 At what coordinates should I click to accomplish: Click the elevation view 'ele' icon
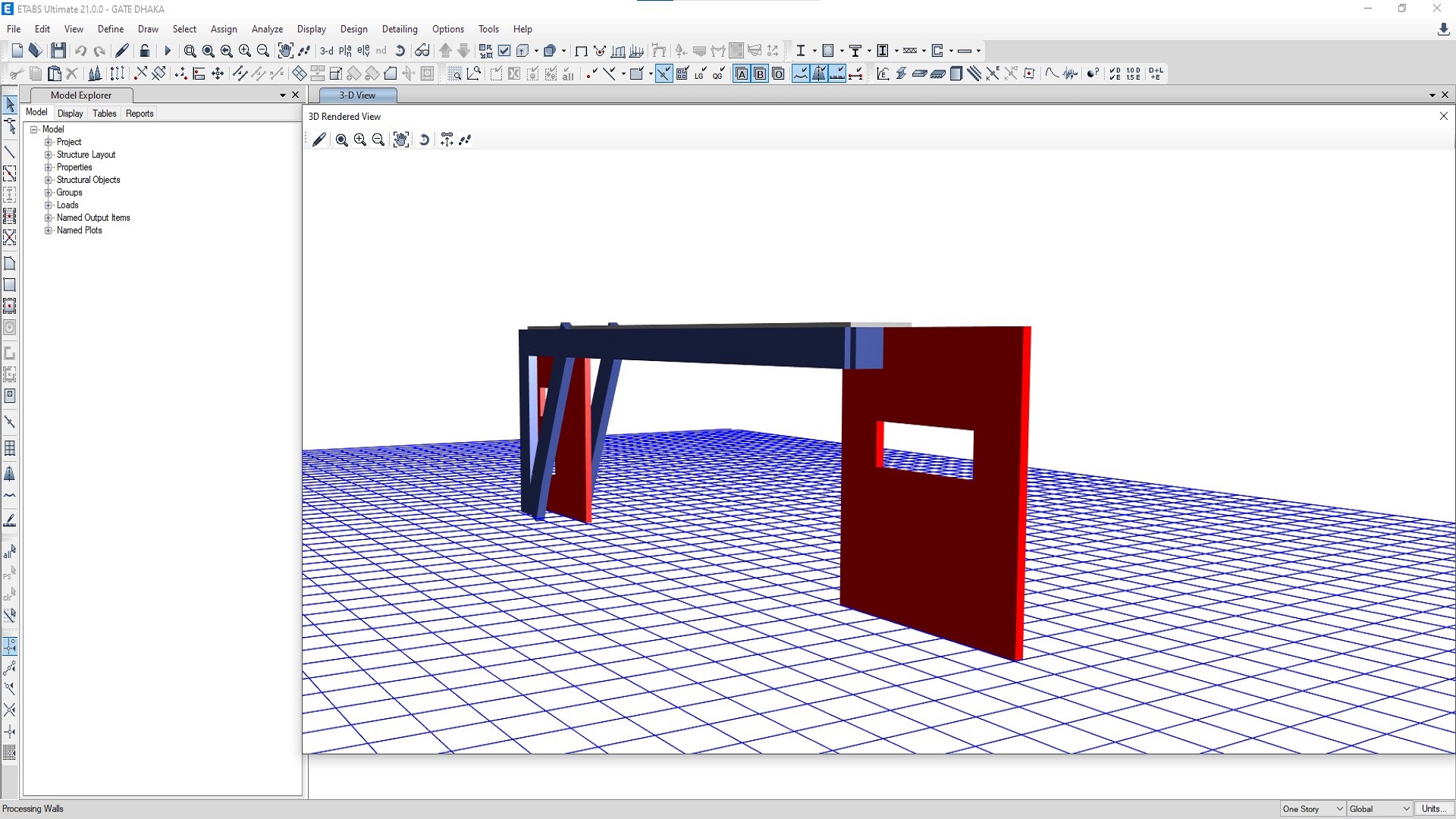pos(363,51)
